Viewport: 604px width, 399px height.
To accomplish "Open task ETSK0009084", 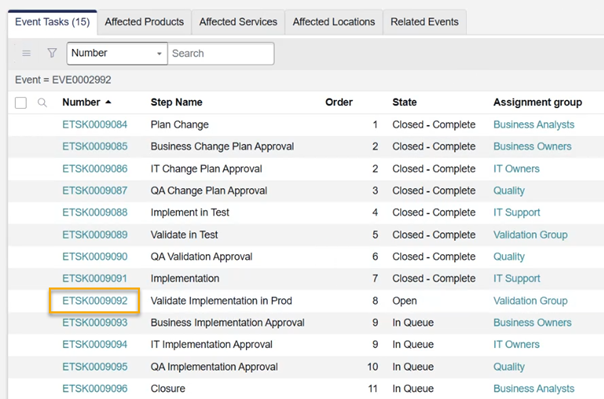I will 95,124.
